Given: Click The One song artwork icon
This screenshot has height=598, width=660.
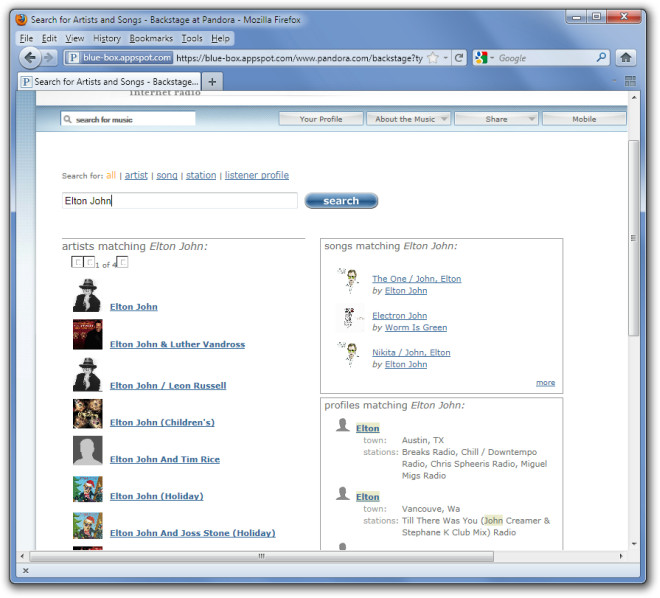Looking at the screenshot, I should tap(349, 280).
